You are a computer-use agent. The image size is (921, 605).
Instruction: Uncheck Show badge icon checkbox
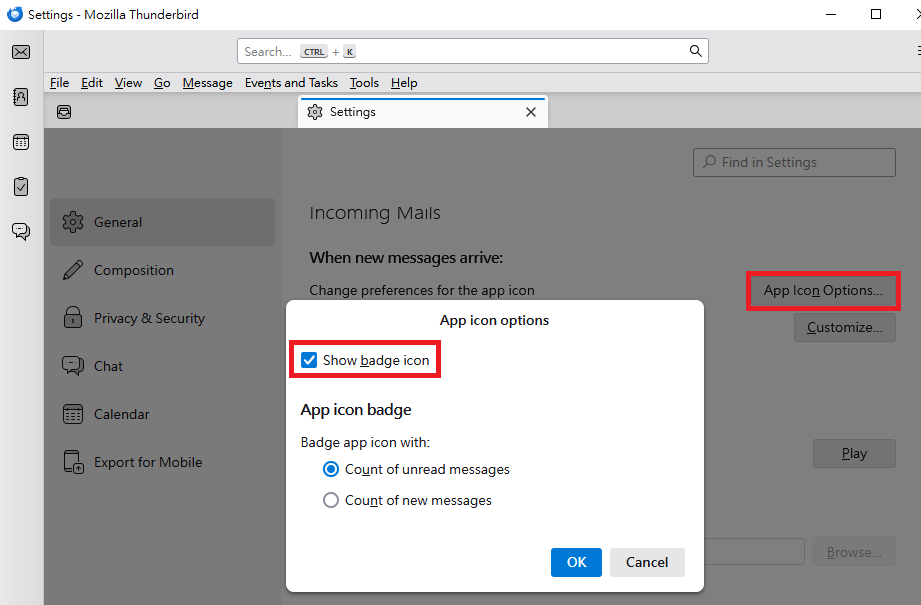(309, 360)
